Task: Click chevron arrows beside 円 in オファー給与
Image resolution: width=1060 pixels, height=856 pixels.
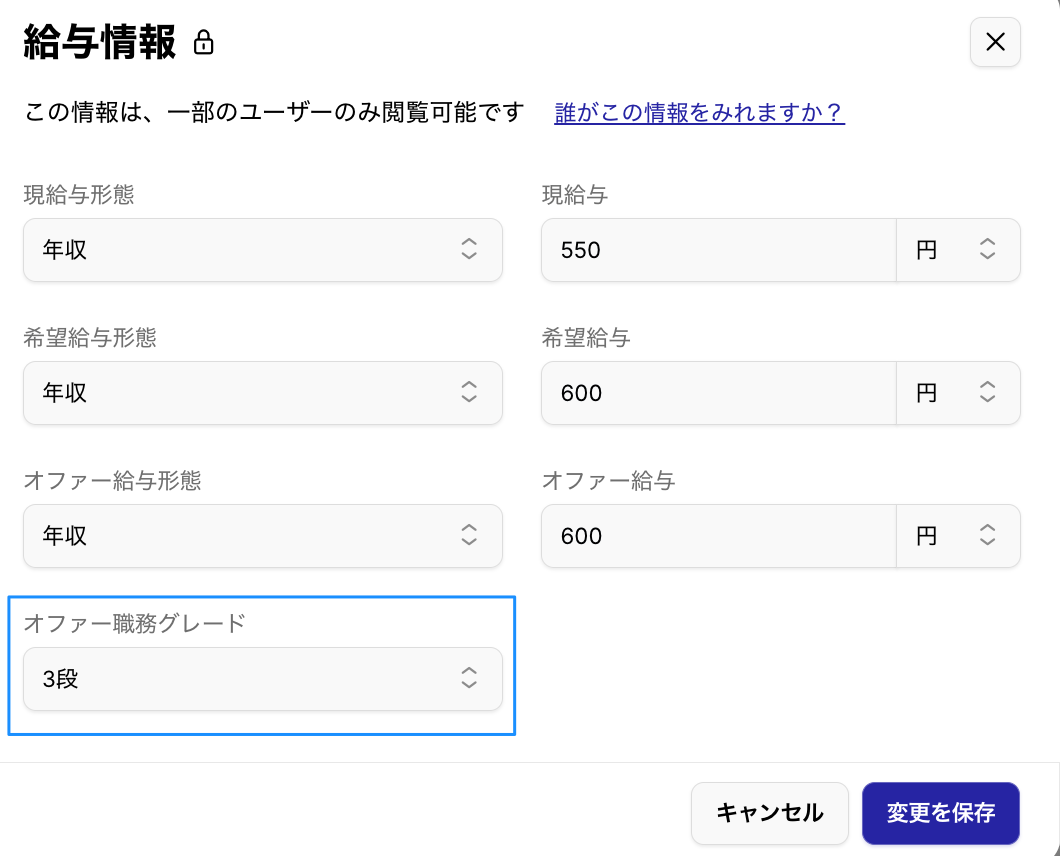Action: 988,536
